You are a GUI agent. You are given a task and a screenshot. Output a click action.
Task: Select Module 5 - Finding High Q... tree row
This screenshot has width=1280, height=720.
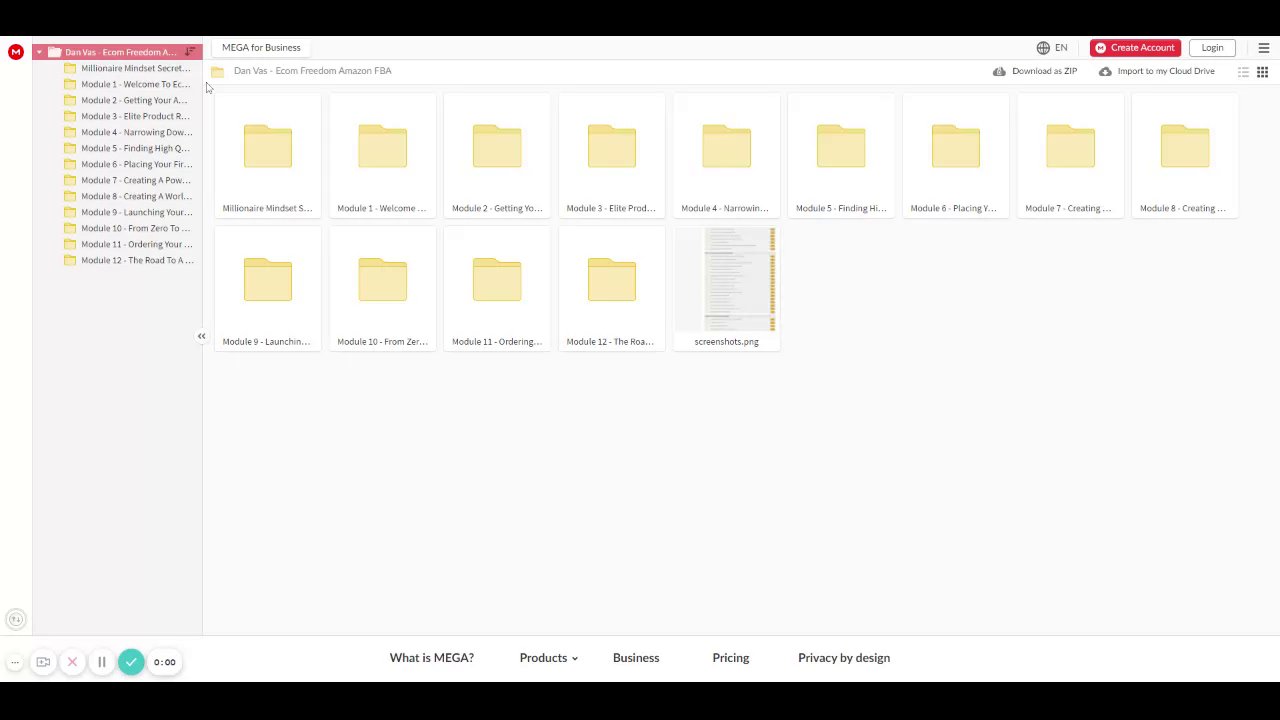pyautogui.click(x=118, y=148)
